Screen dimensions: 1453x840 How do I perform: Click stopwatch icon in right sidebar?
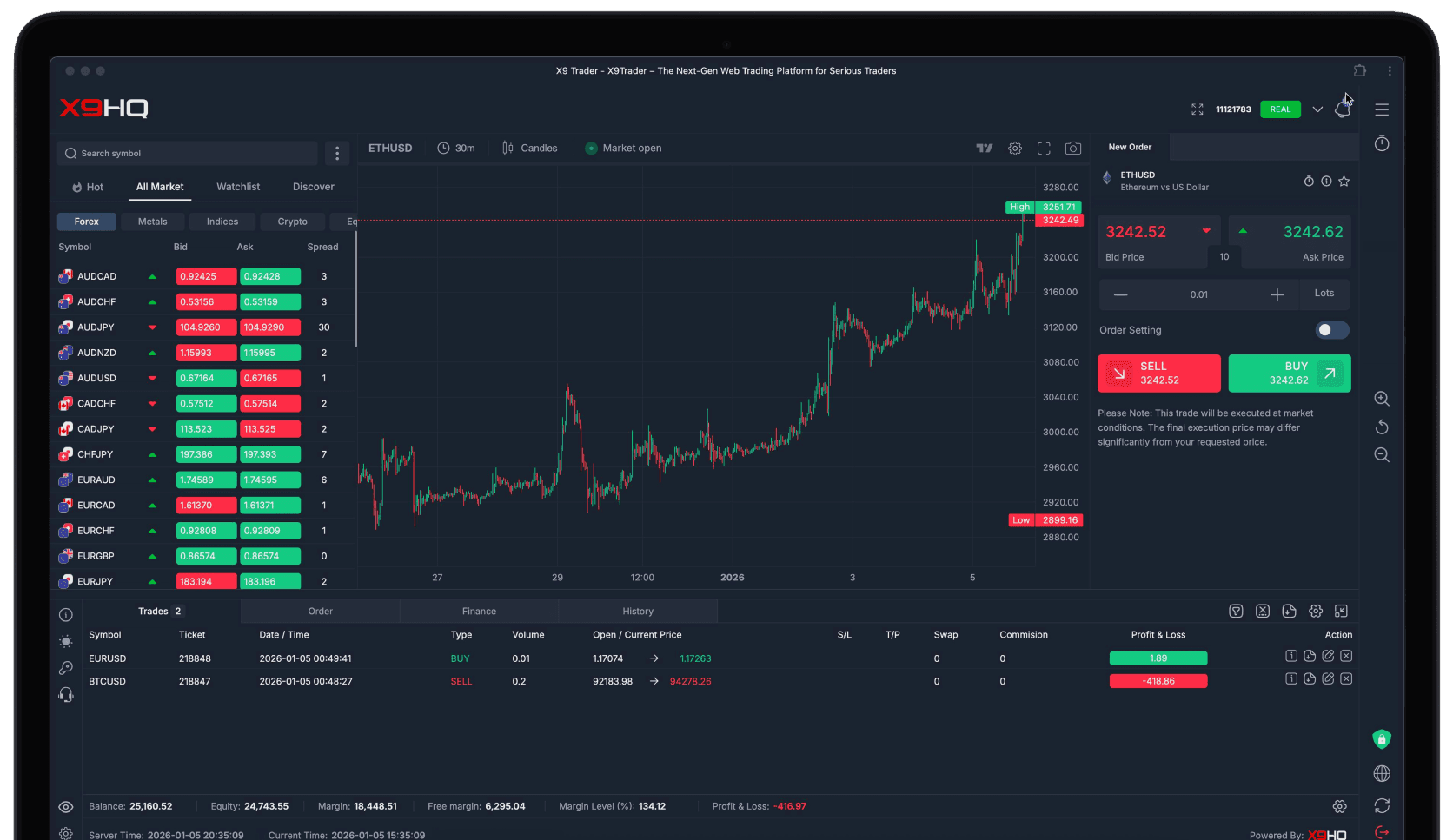tap(1382, 143)
